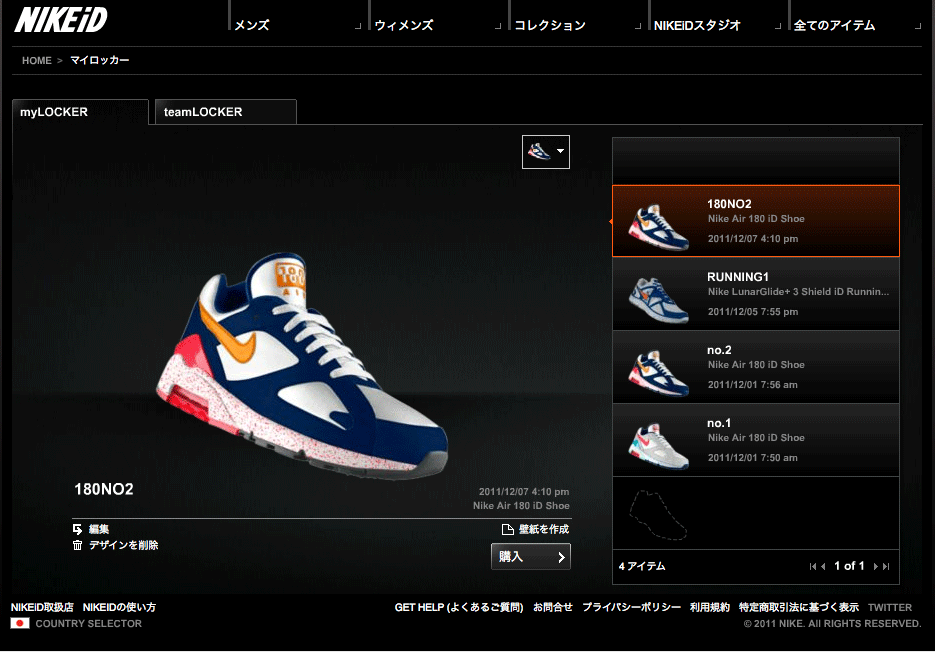Open GET HELP (よくあるご質問) link

459,607
